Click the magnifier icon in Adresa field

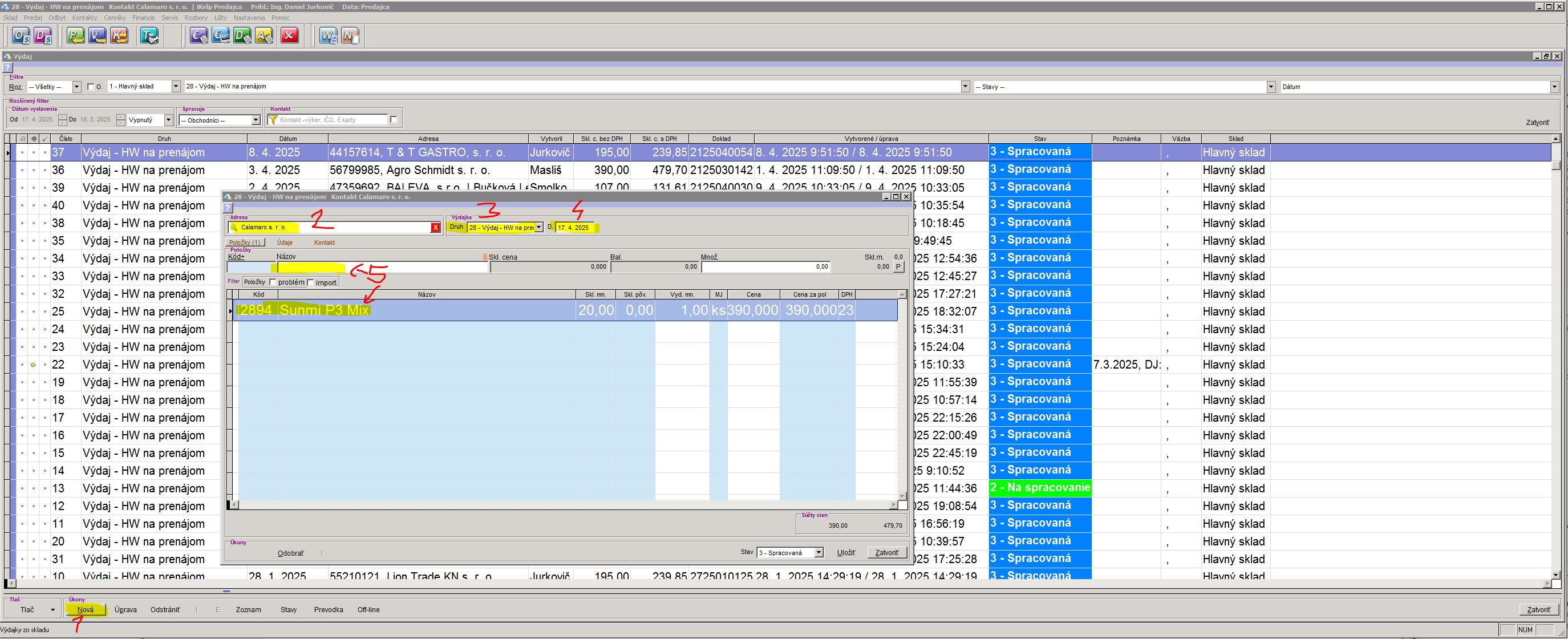[235, 228]
